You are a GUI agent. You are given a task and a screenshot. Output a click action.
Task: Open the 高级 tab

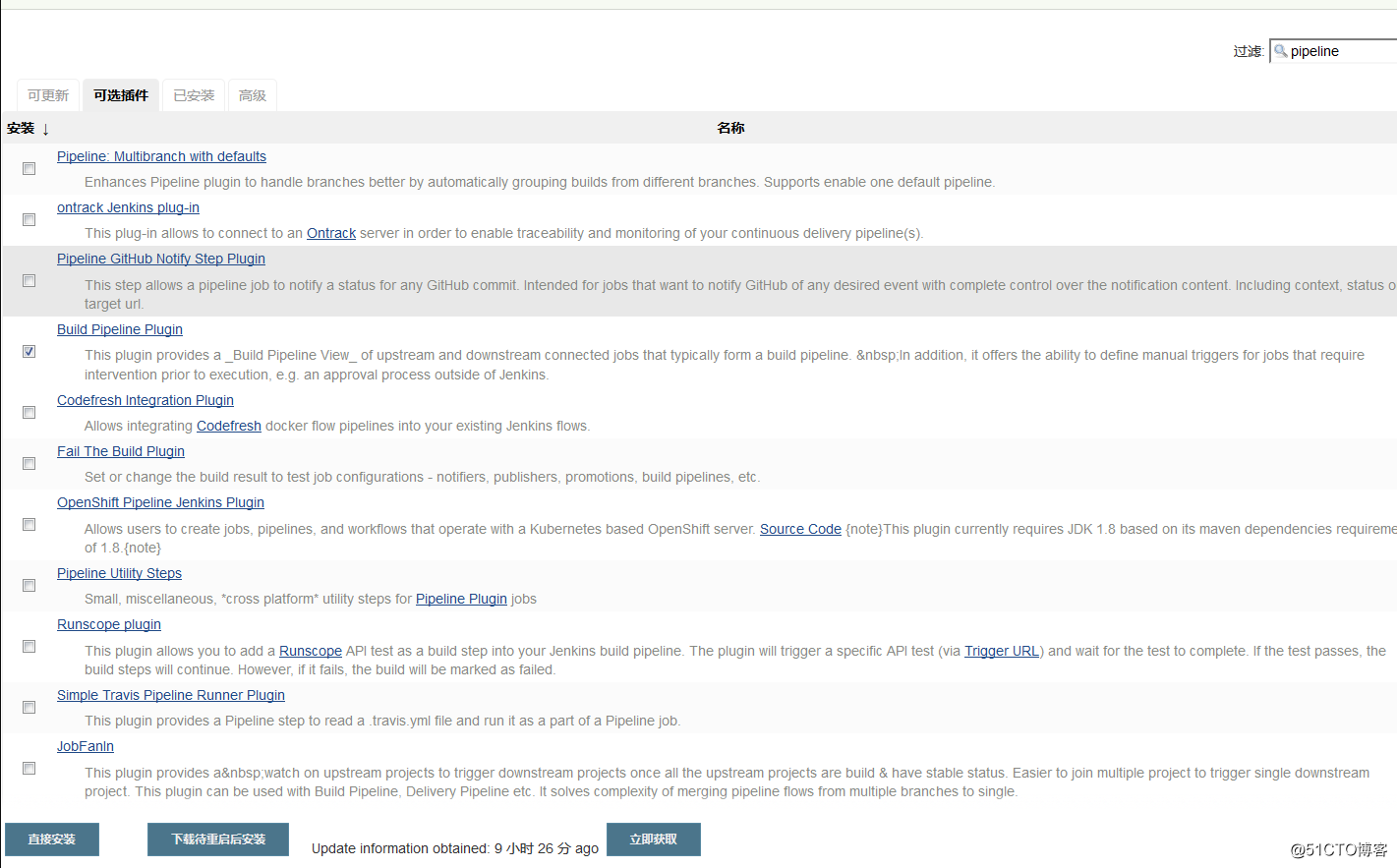pos(253,95)
